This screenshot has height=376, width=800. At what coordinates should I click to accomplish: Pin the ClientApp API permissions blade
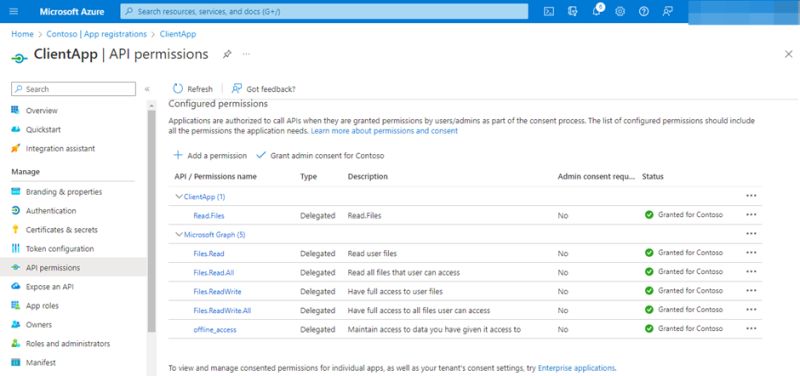click(227, 54)
